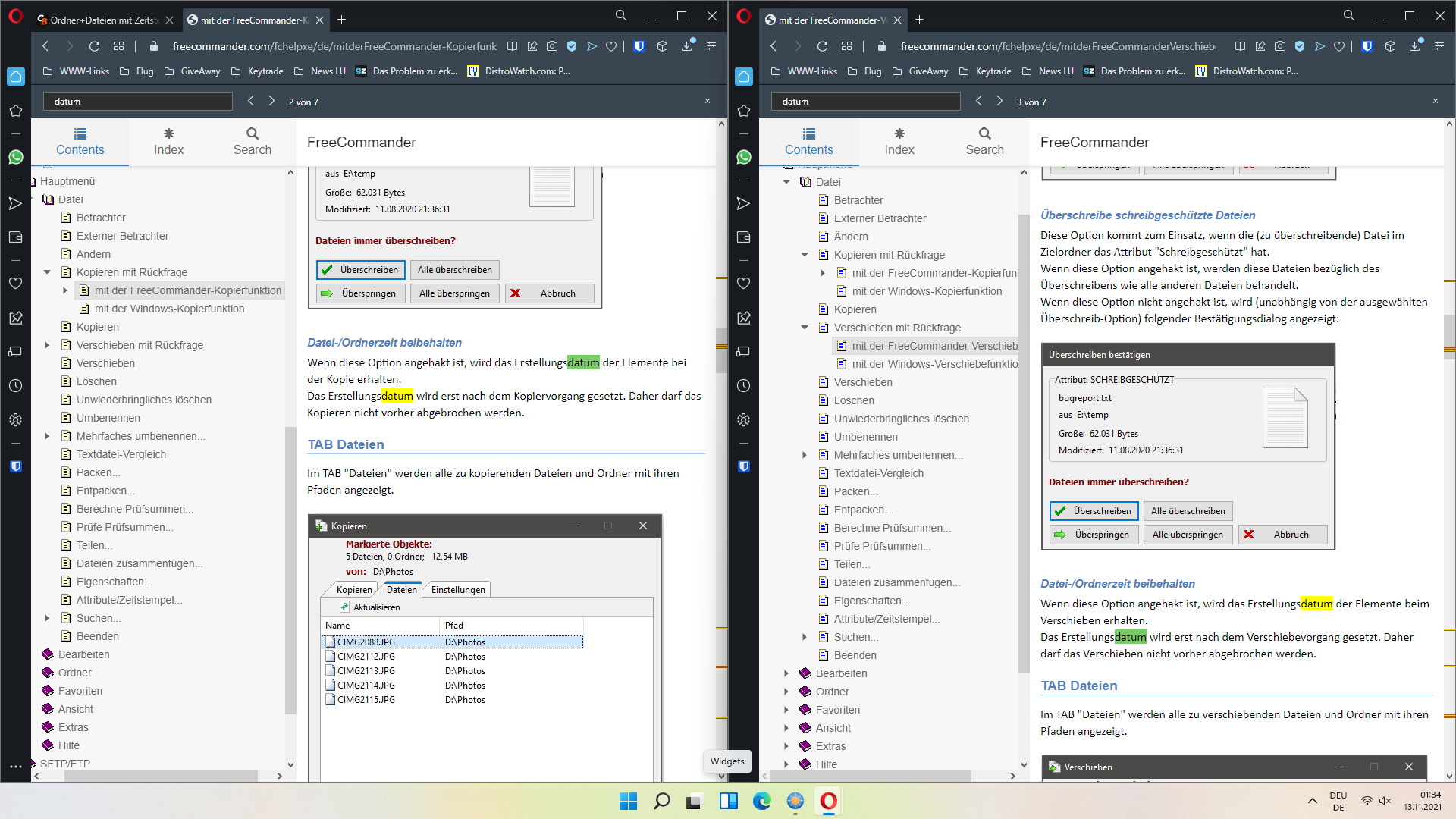Open Windows taskbar search

click(662, 801)
